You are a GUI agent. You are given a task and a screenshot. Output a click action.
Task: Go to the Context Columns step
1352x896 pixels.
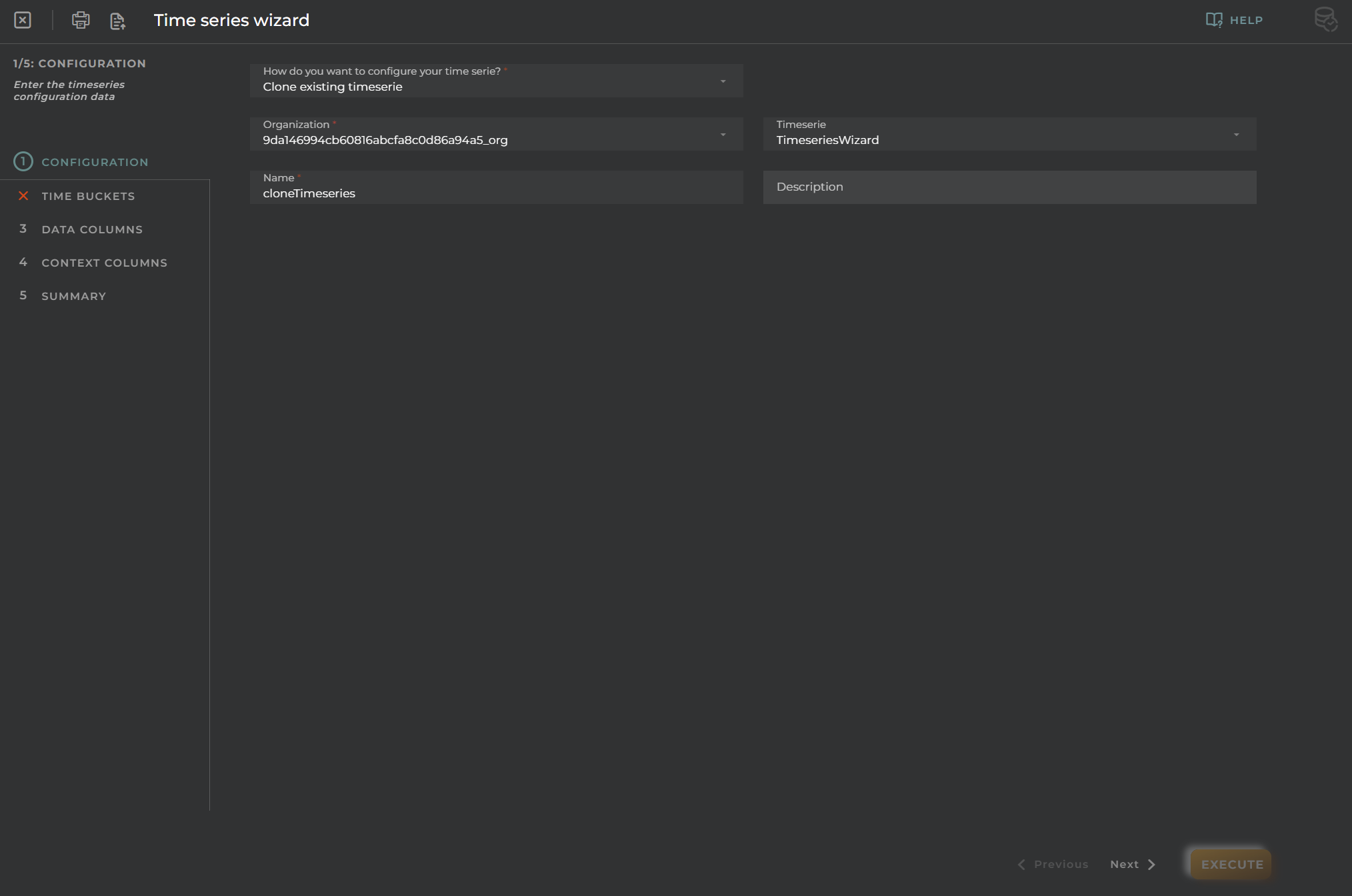click(x=93, y=263)
